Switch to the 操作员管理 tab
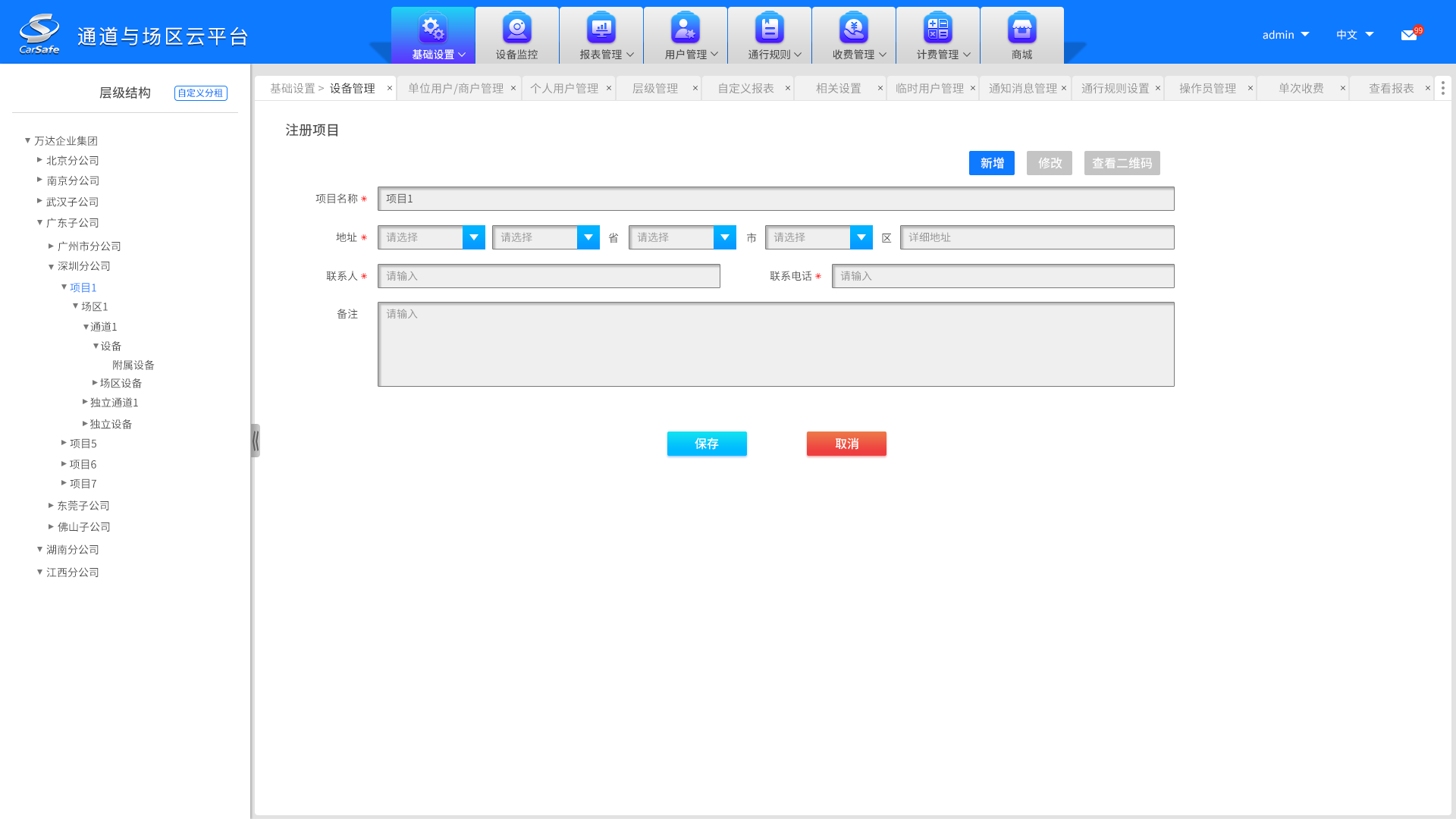This screenshot has height=819, width=1456. pyautogui.click(x=1207, y=89)
